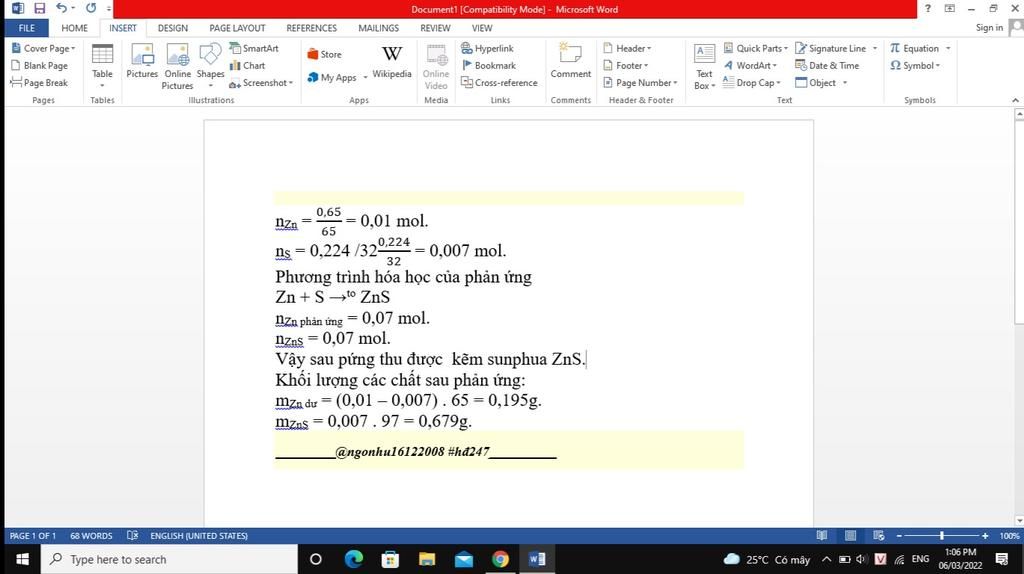Screen dimensions: 1024x574
Task: Insert a SmartArt graphic
Action: click(x=254, y=48)
